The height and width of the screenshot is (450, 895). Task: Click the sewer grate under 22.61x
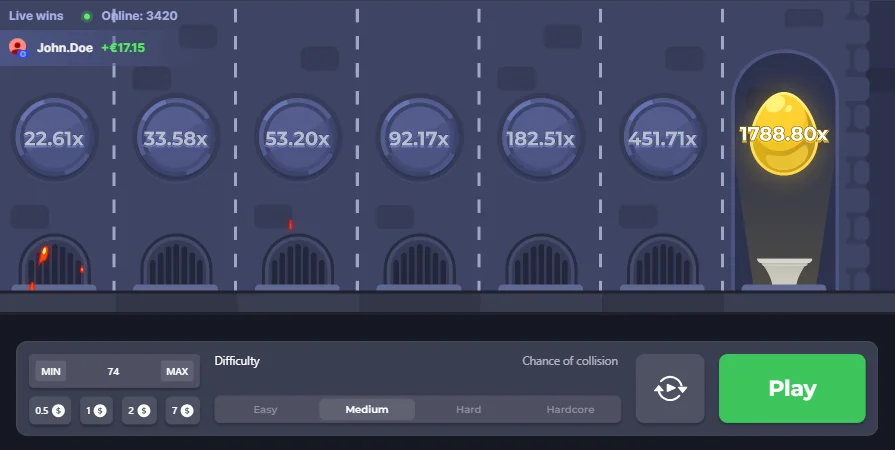click(x=54, y=263)
